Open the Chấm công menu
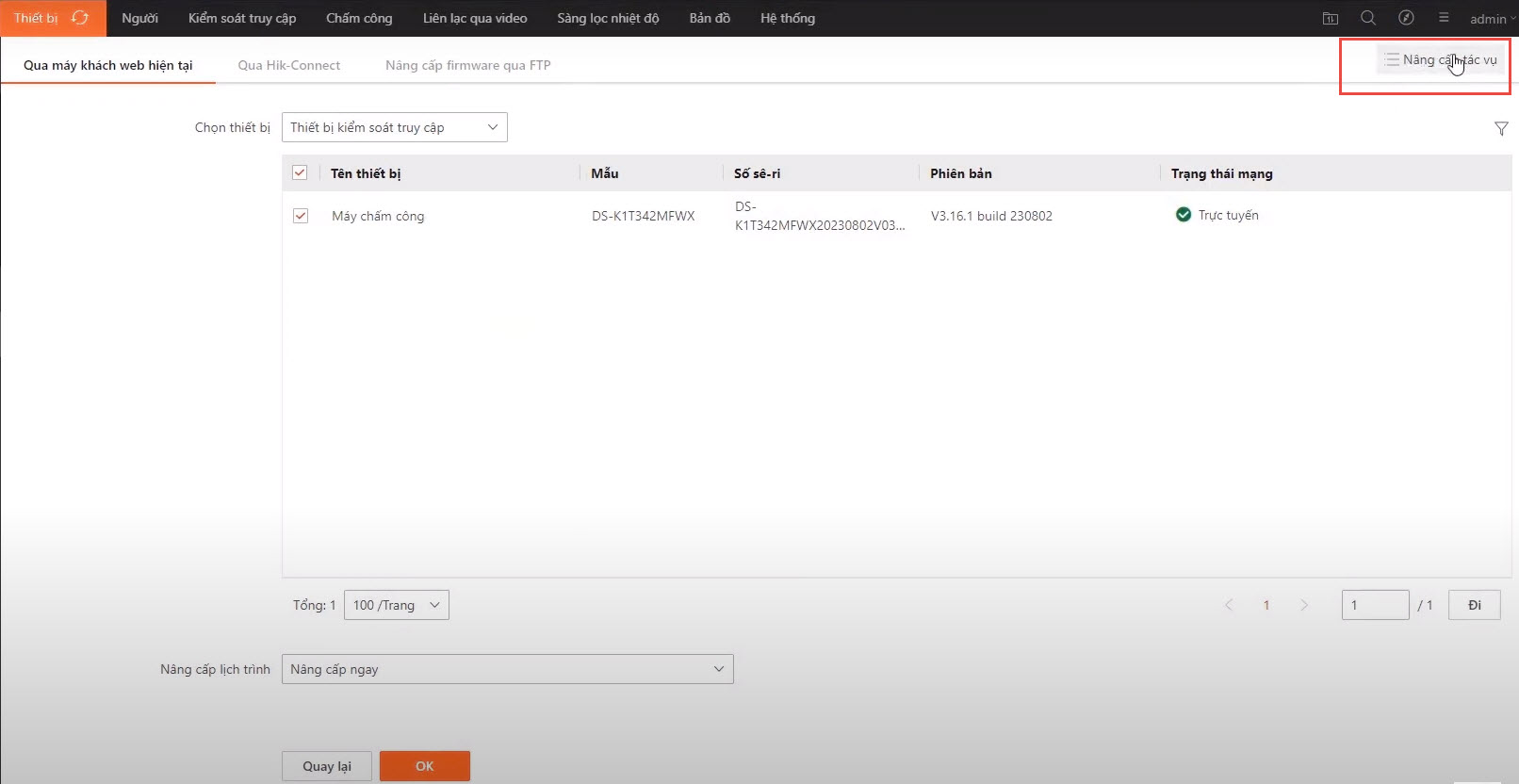The height and width of the screenshot is (784, 1519). [x=358, y=18]
